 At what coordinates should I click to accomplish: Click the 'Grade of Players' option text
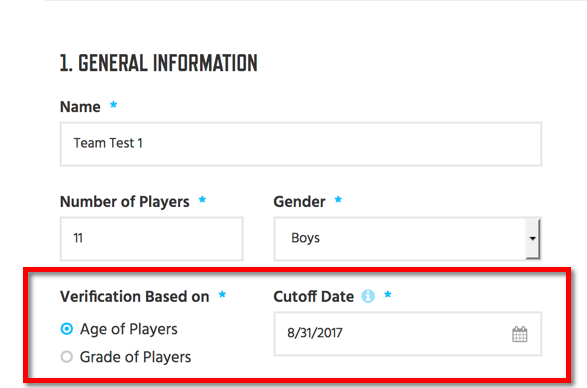coord(136,357)
